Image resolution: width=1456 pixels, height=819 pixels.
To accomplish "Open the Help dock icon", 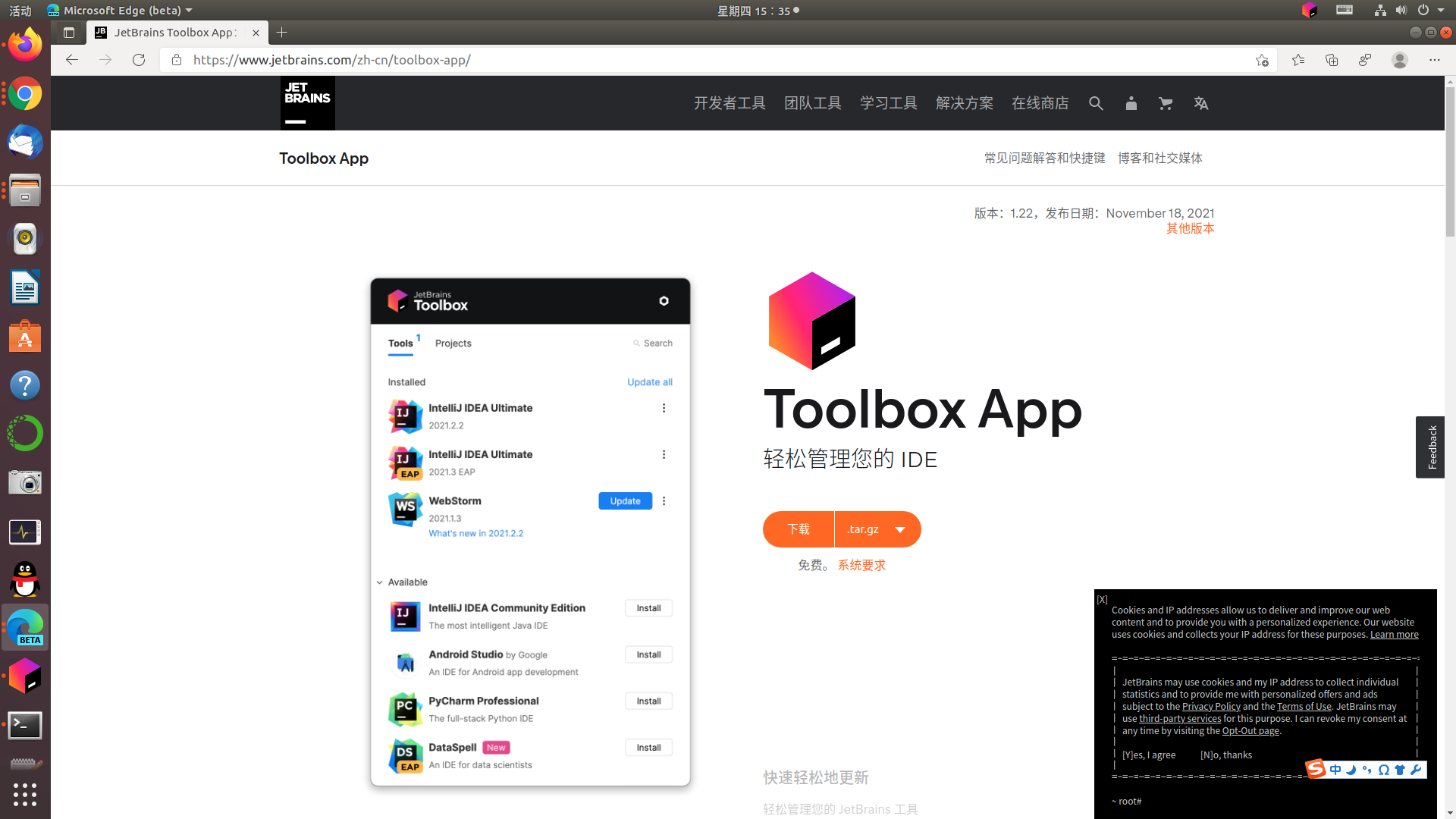I will click(25, 385).
